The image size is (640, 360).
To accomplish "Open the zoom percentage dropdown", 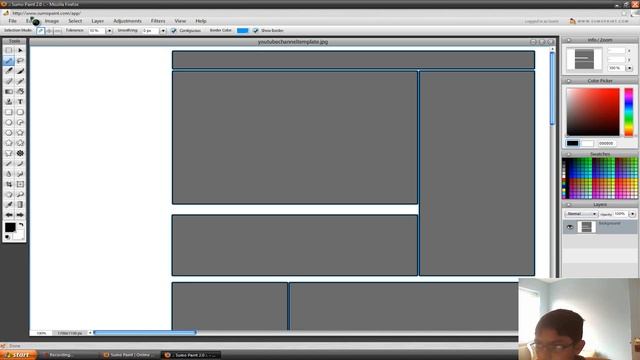I will pos(629,68).
